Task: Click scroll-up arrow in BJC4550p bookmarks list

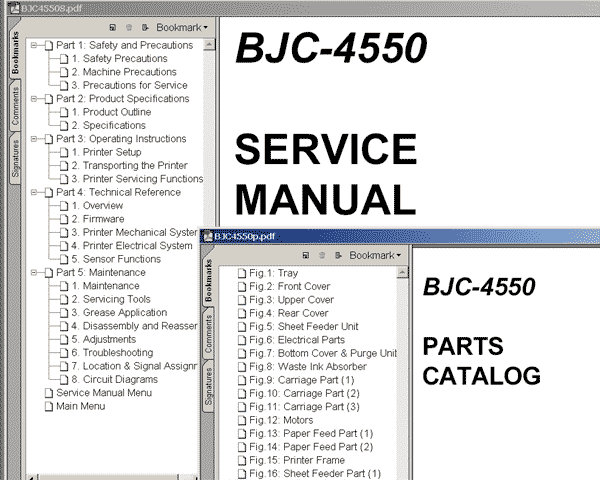Action: click(402, 273)
